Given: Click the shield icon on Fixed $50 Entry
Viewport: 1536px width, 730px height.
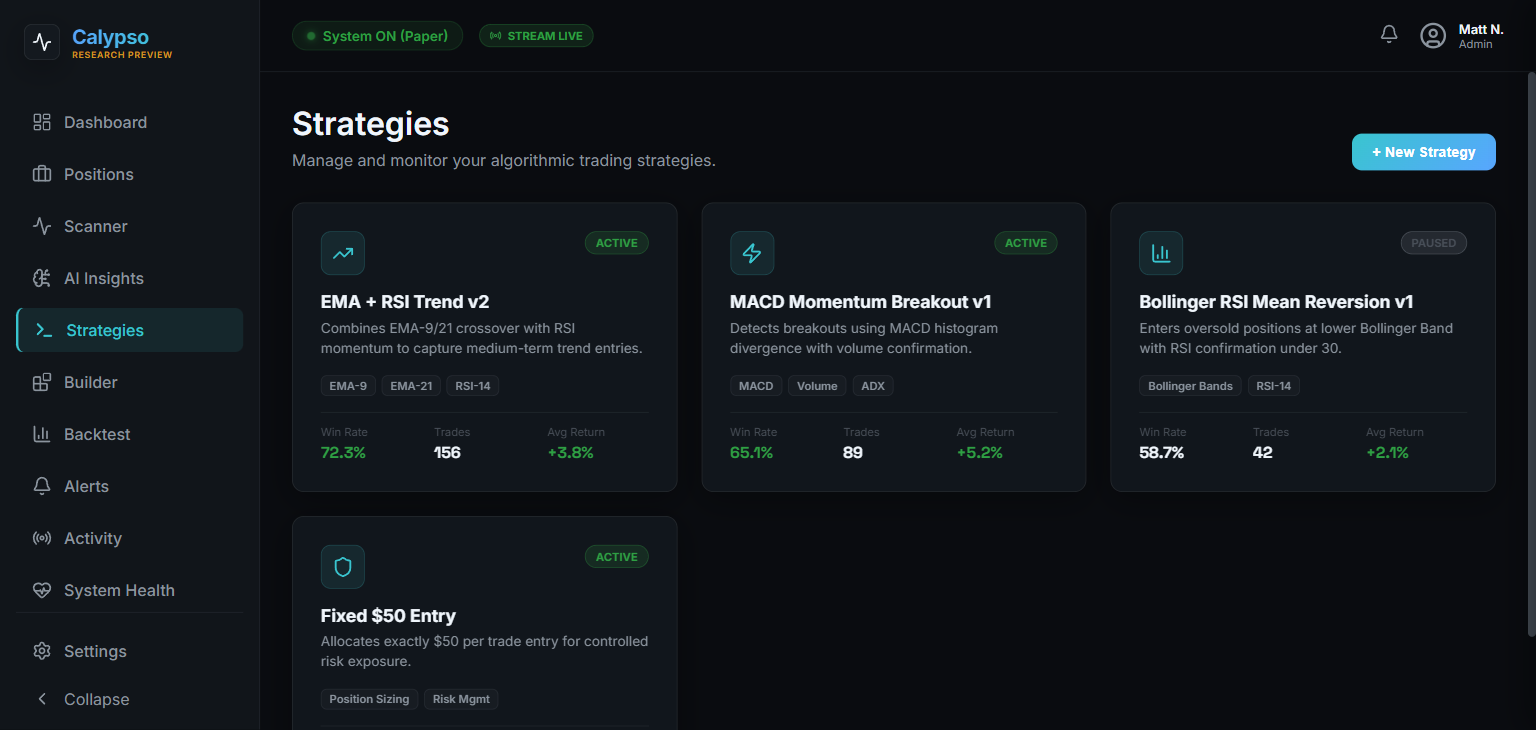Looking at the screenshot, I should click(342, 567).
